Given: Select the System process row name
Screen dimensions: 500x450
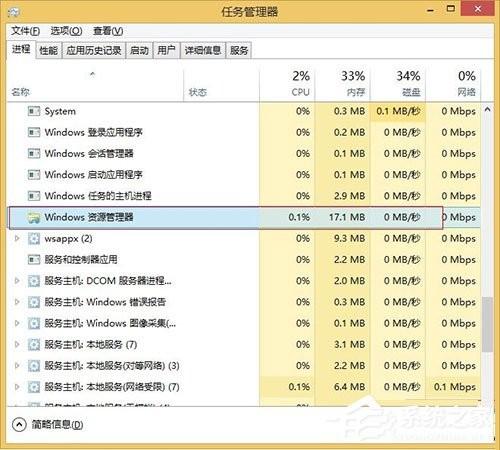Looking at the screenshot, I should [x=60, y=111].
